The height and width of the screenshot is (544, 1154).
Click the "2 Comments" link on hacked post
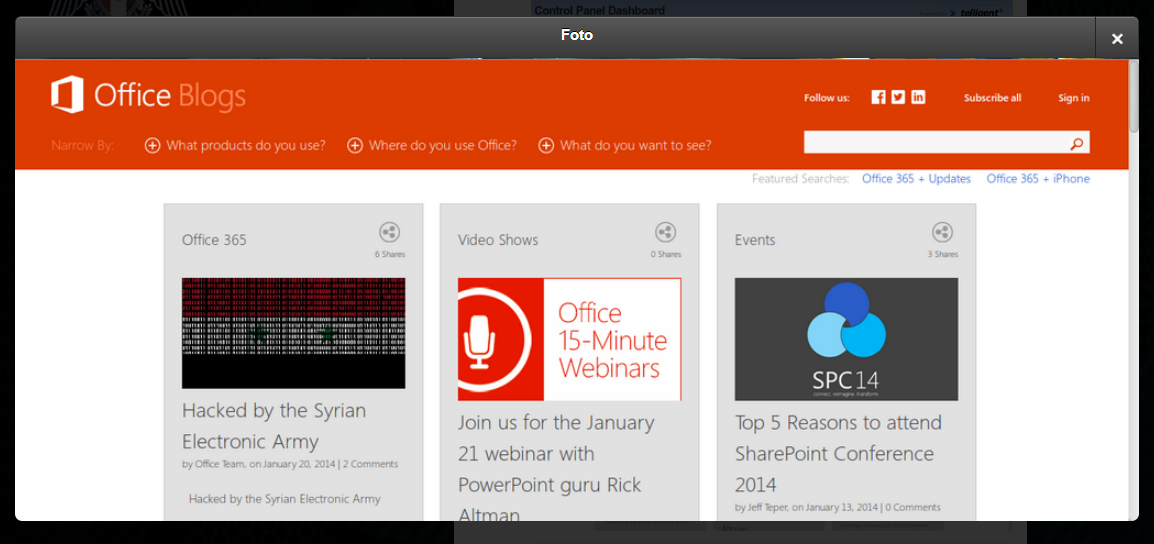[x=370, y=464]
